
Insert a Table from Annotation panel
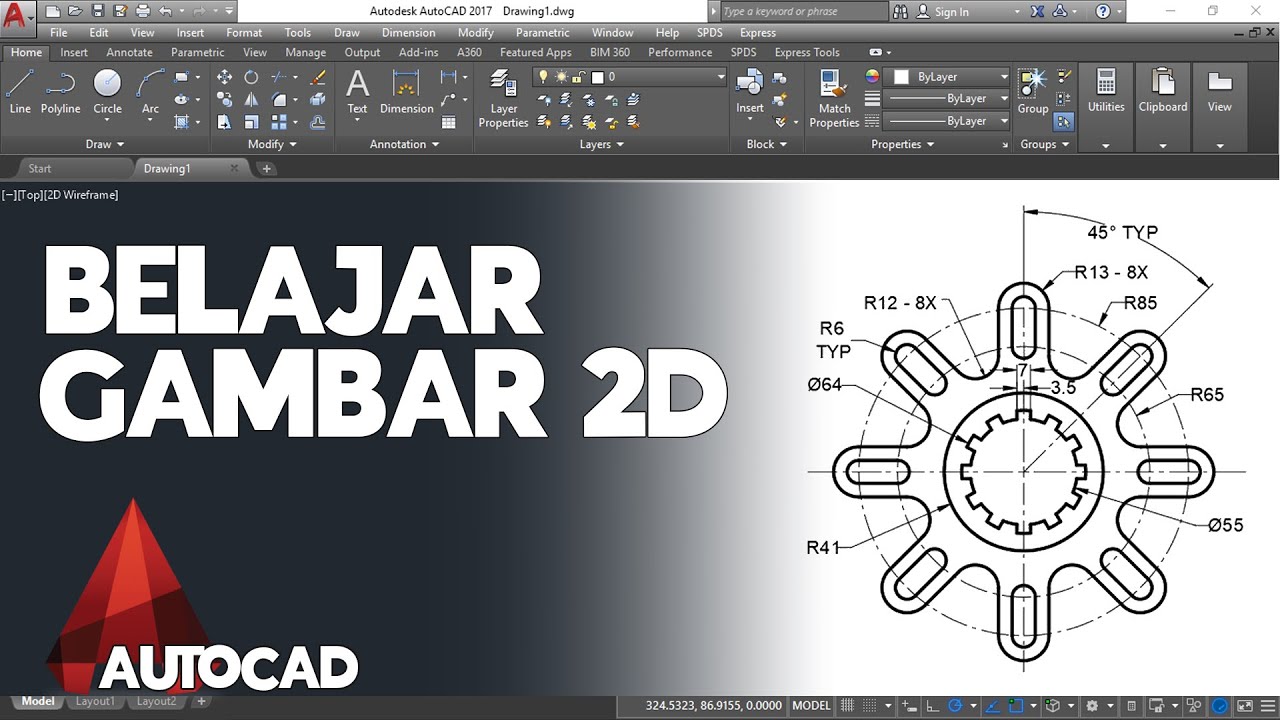pos(449,122)
